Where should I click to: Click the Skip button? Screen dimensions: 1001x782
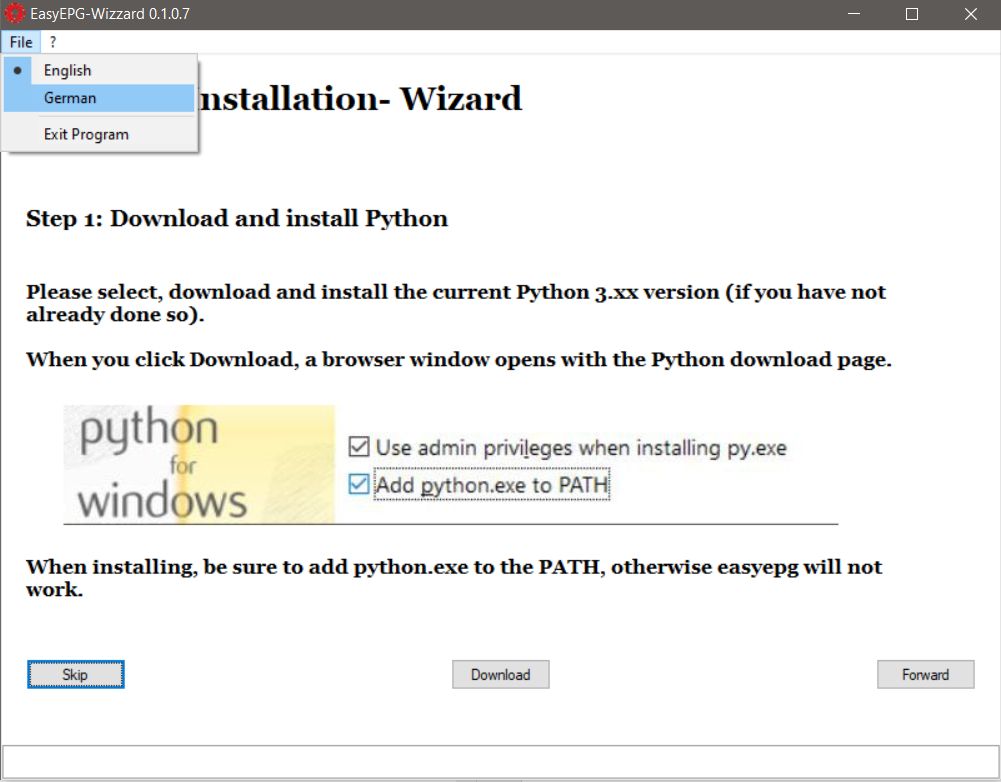pyautogui.click(x=75, y=674)
